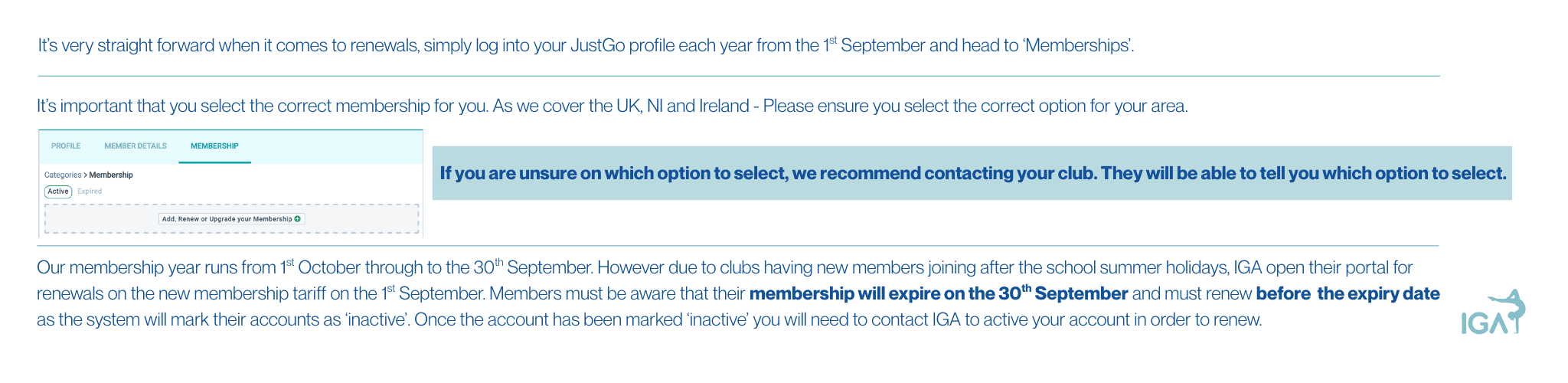Click the sentence about logging into JustGo
The width and height of the screenshot is (1568, 383).
tap(586, 45)
